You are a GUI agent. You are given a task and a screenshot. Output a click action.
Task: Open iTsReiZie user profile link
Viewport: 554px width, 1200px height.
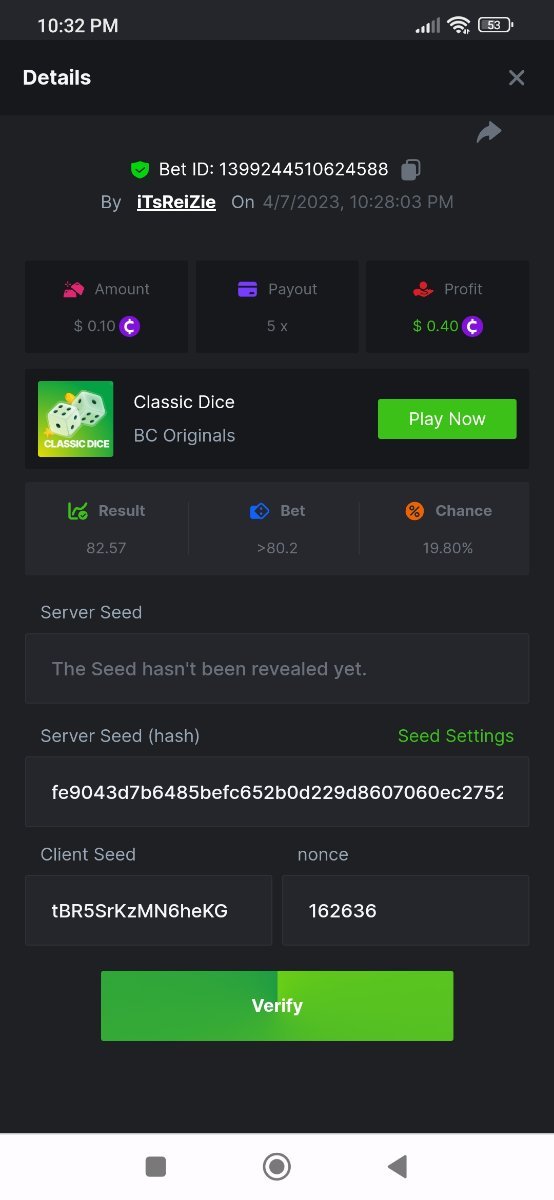click(x=176, y=202)
